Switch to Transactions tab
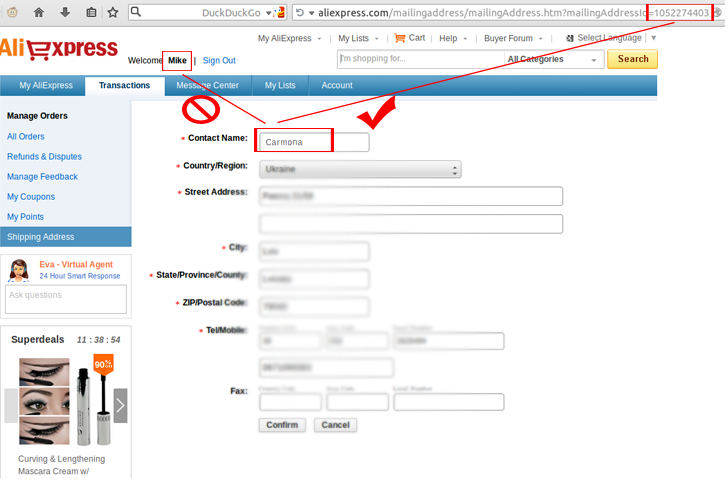 (124, 86)
